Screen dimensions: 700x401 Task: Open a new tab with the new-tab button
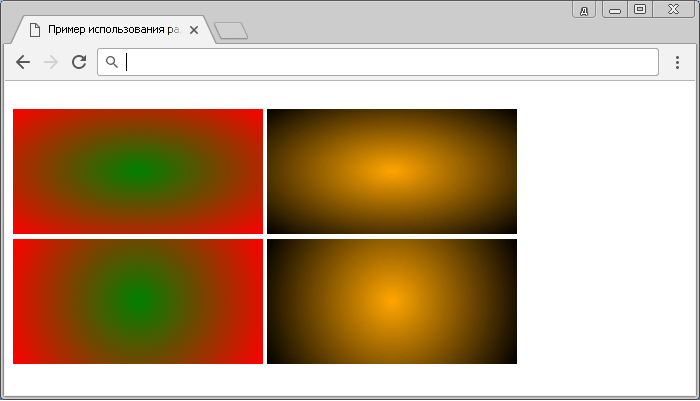tap(231, 30)
